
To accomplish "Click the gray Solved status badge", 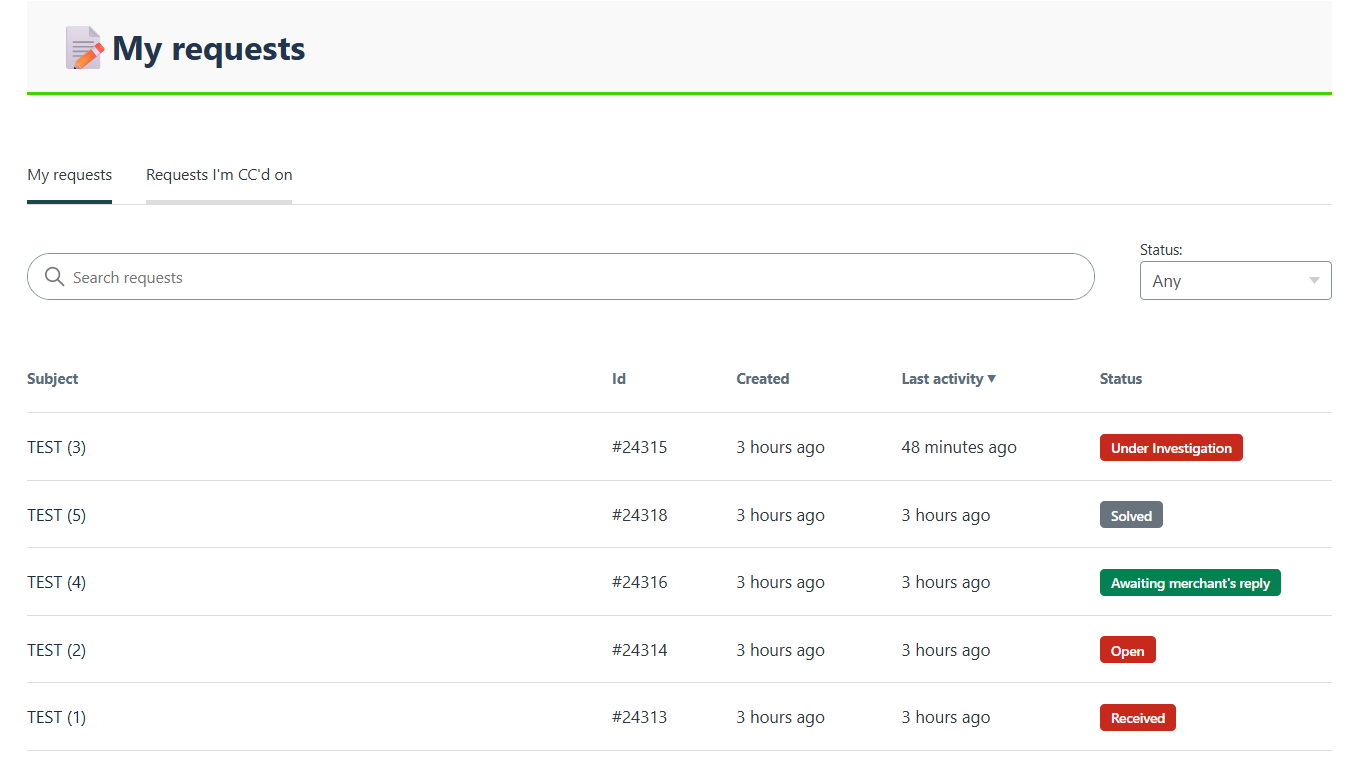I will pyautogui.click(x=1131, y=516).
